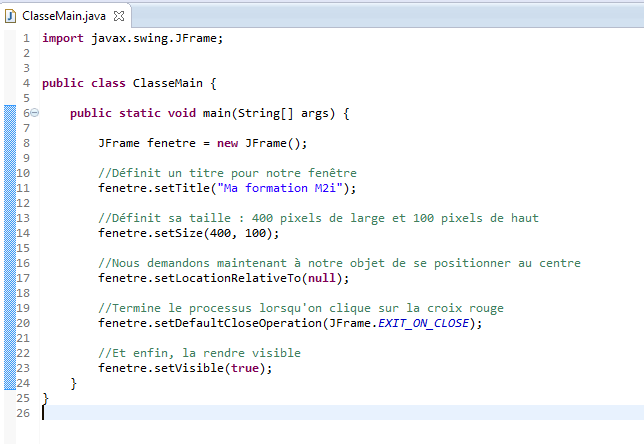Switch to the ClasseMain.java tab
Screen dimensions: 644x444
pos(62,14)
